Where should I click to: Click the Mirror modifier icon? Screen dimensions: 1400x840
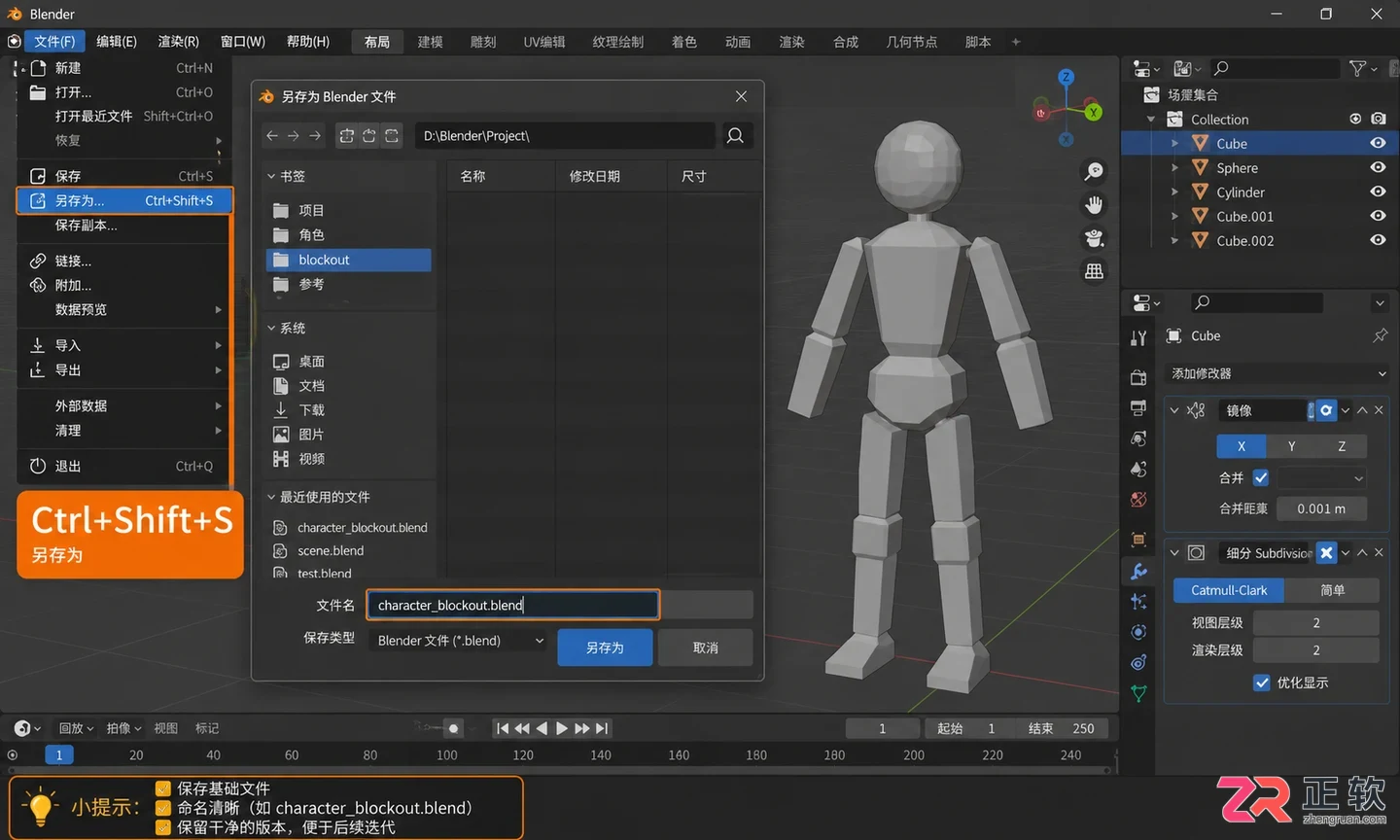point(1196,410)
